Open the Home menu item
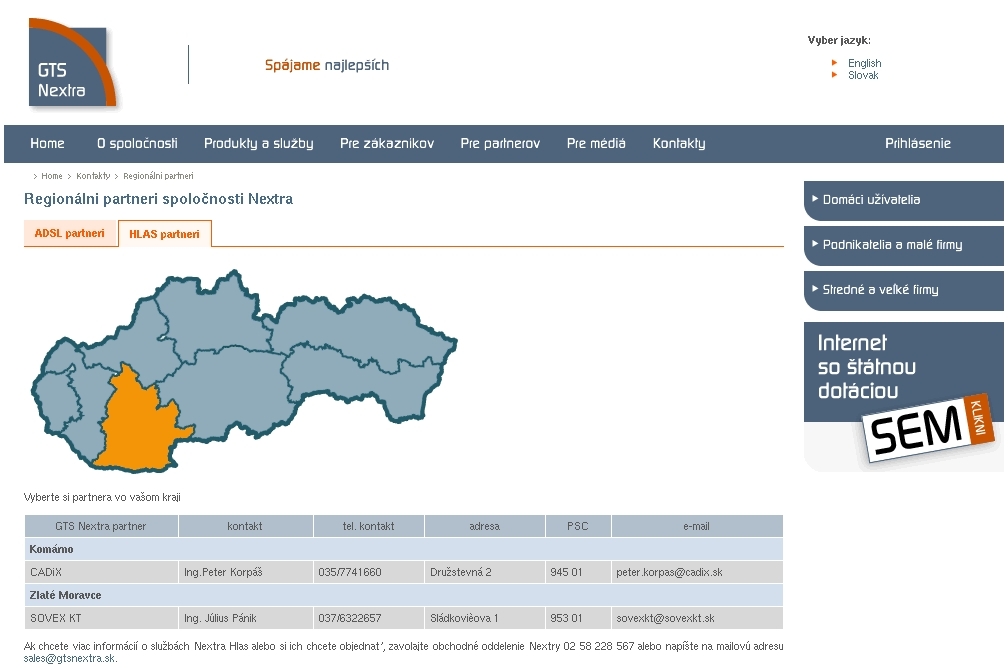Image resolution: width=1008 pixels, height=668 pixels. (x=47, y=143)
